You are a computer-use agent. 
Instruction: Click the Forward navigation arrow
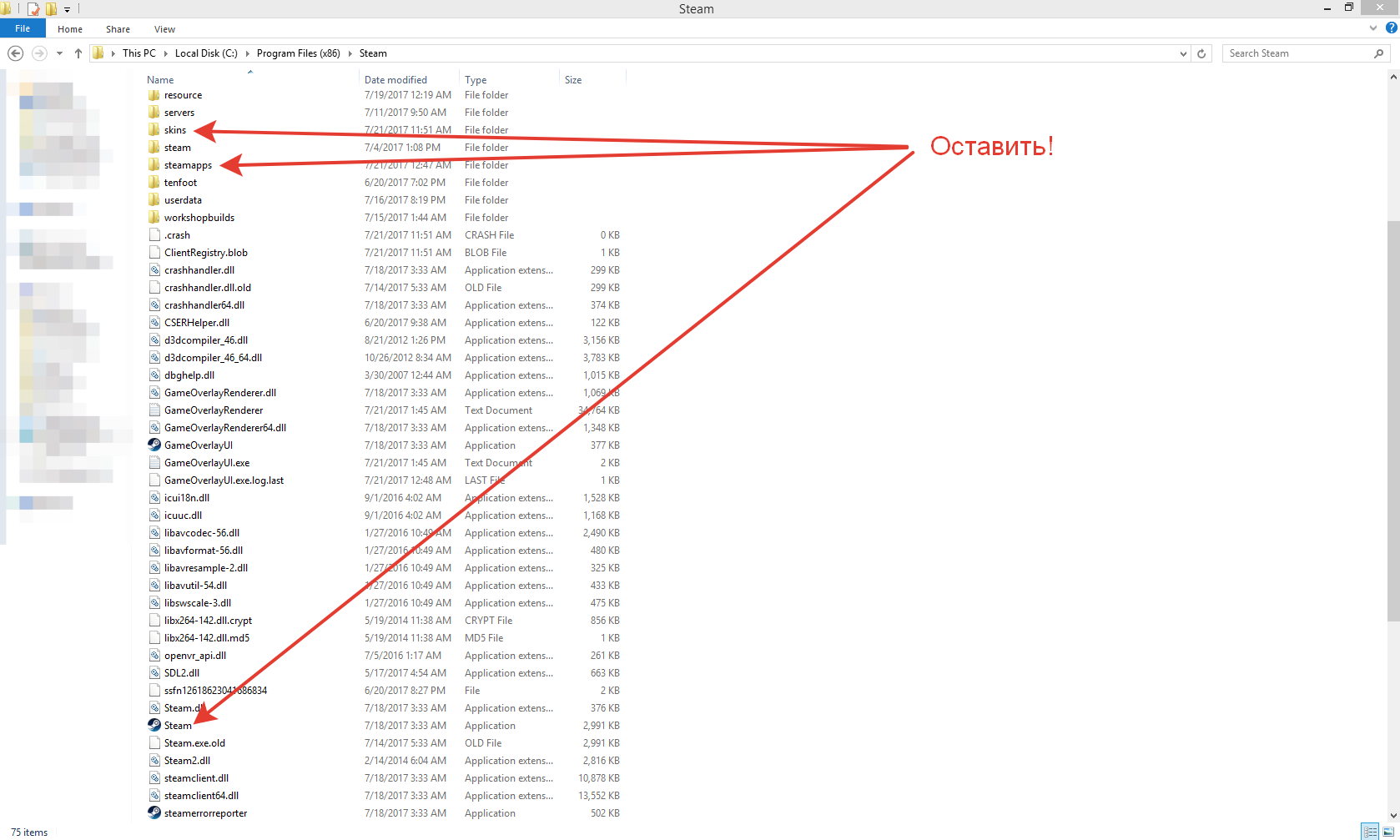tap(39, 53)
